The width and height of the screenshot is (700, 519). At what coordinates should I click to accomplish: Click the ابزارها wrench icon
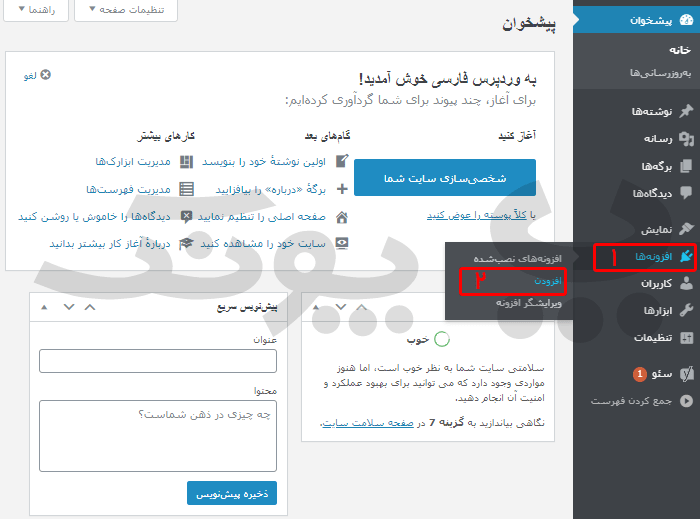686,310
